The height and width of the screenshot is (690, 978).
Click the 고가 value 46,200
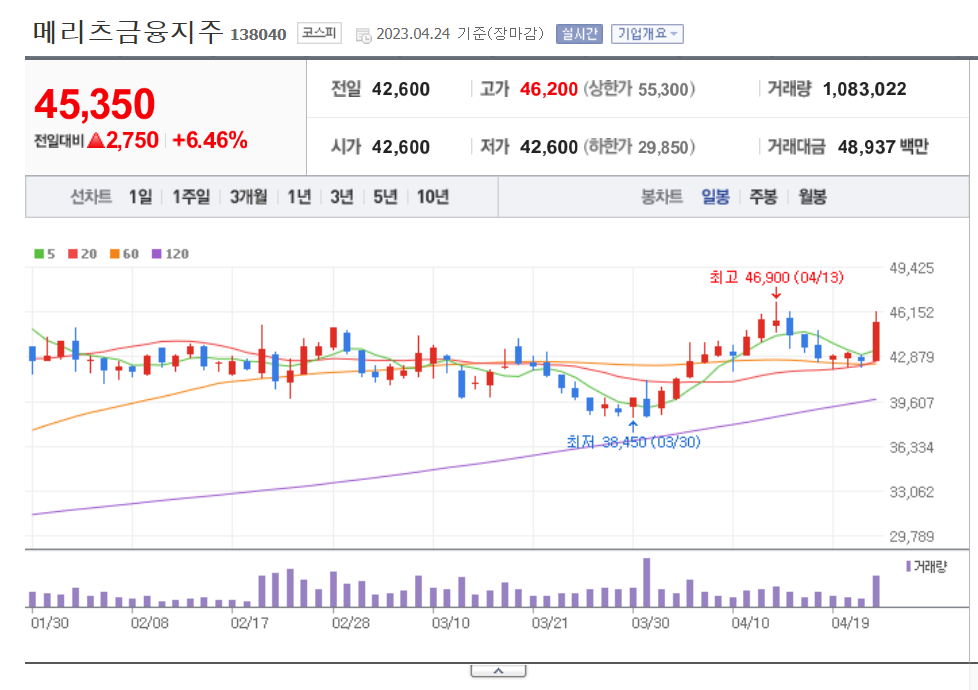tap(549, 89)
